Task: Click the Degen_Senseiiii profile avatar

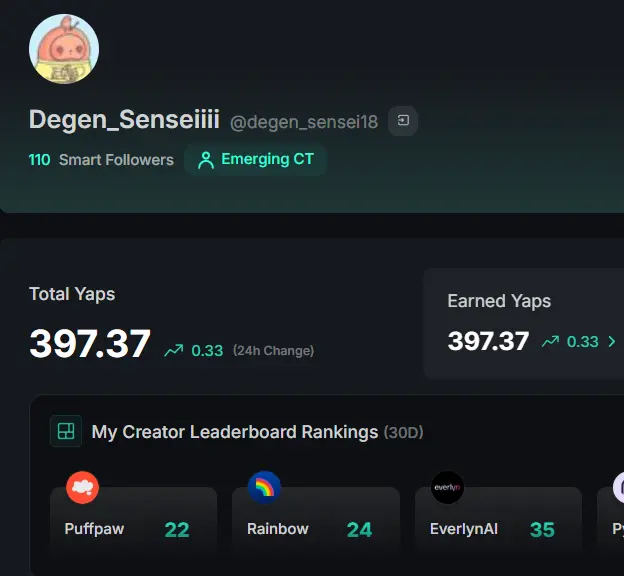Action: pos(64,49)
